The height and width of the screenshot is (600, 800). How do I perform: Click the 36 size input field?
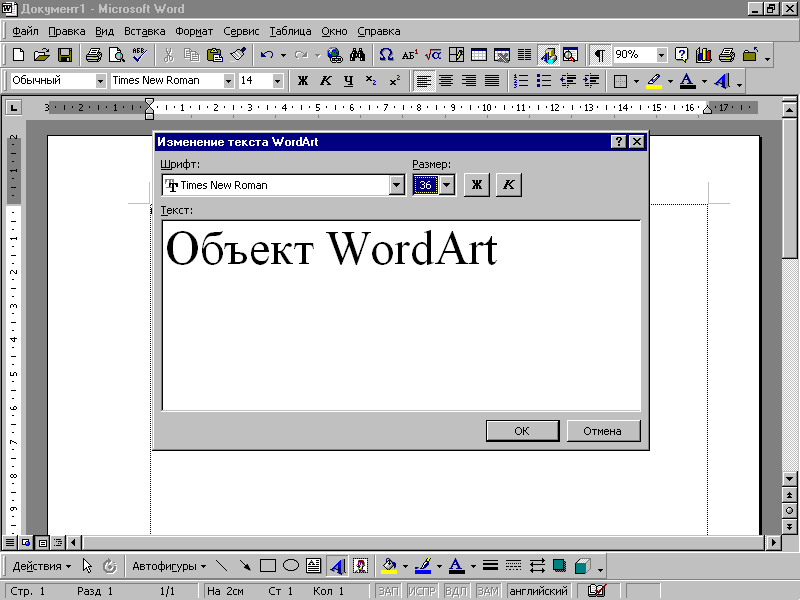(426, 185)
